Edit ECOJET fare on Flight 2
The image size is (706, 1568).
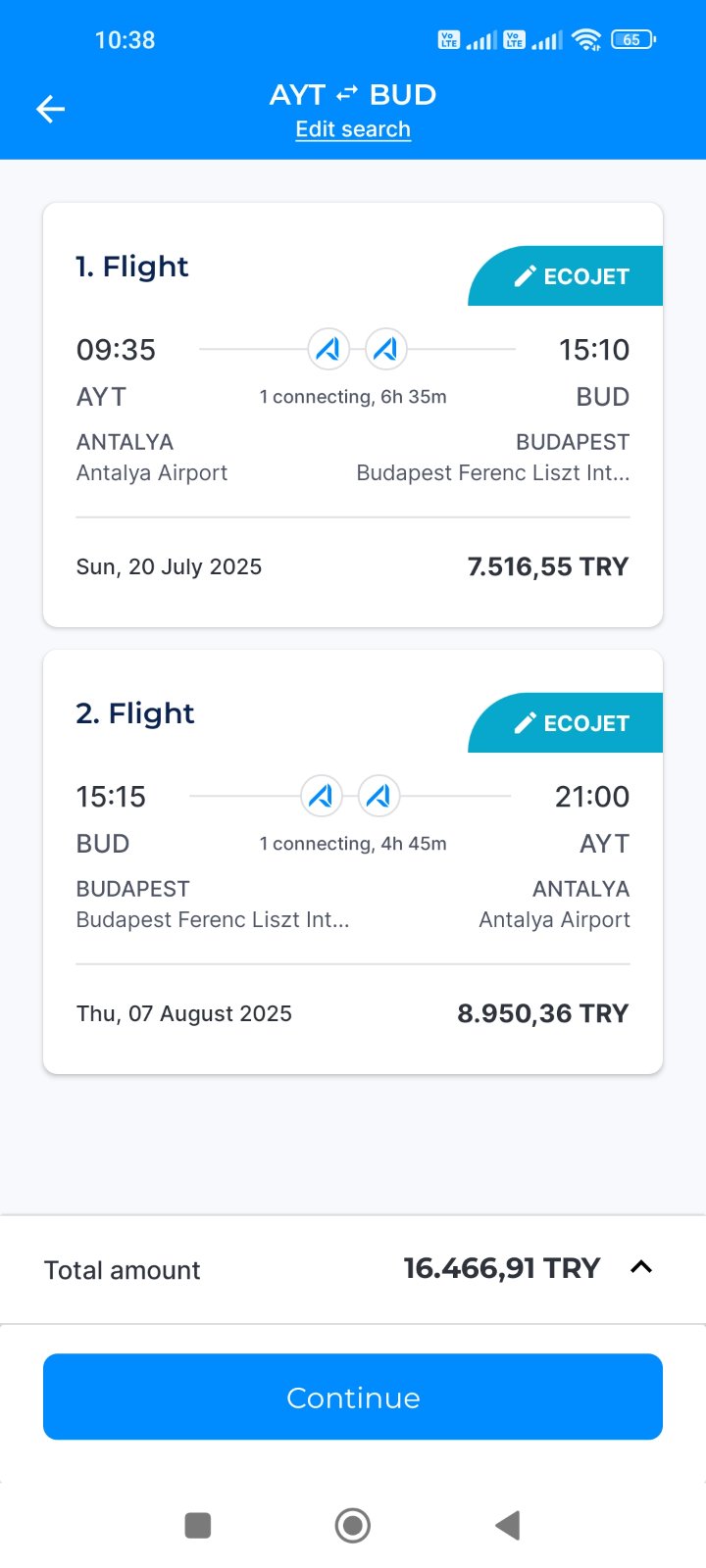click(x=572, y=723)
